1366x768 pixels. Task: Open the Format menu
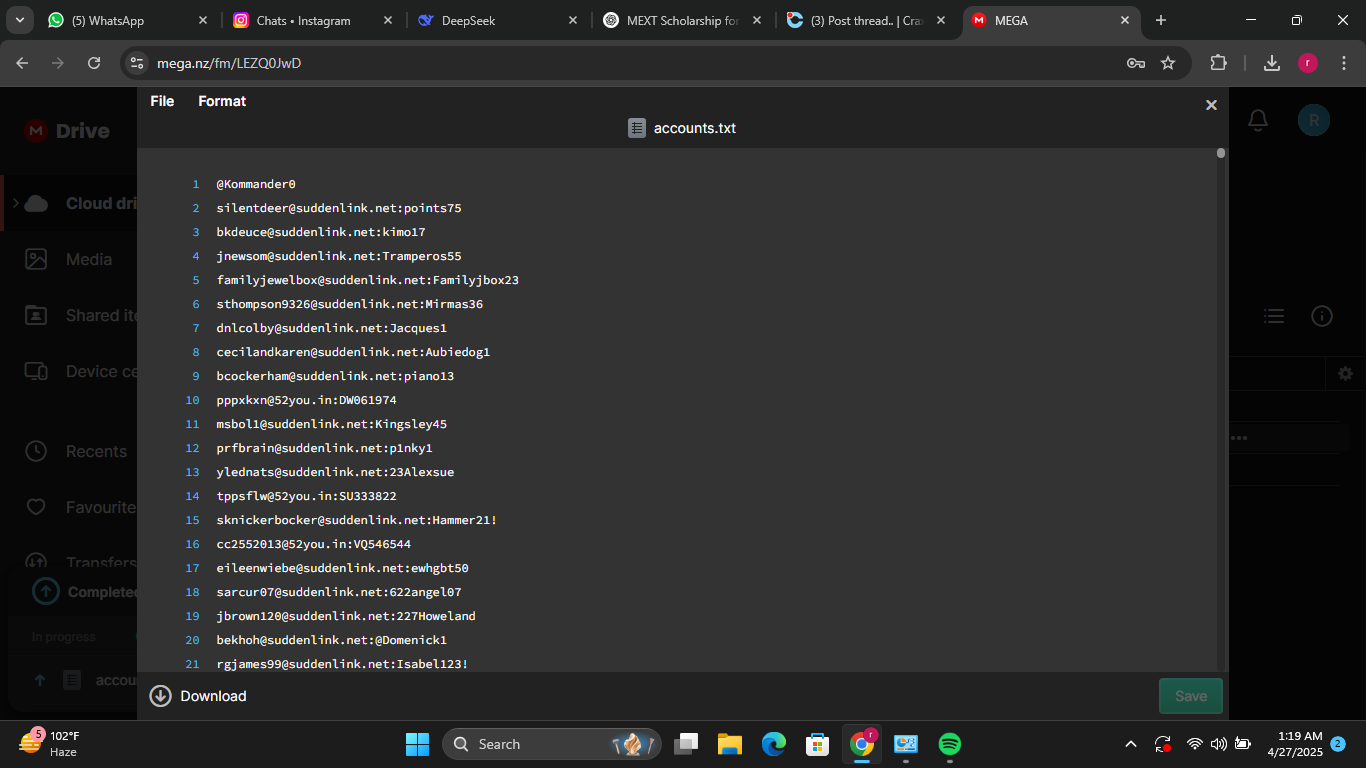[221, 101]
